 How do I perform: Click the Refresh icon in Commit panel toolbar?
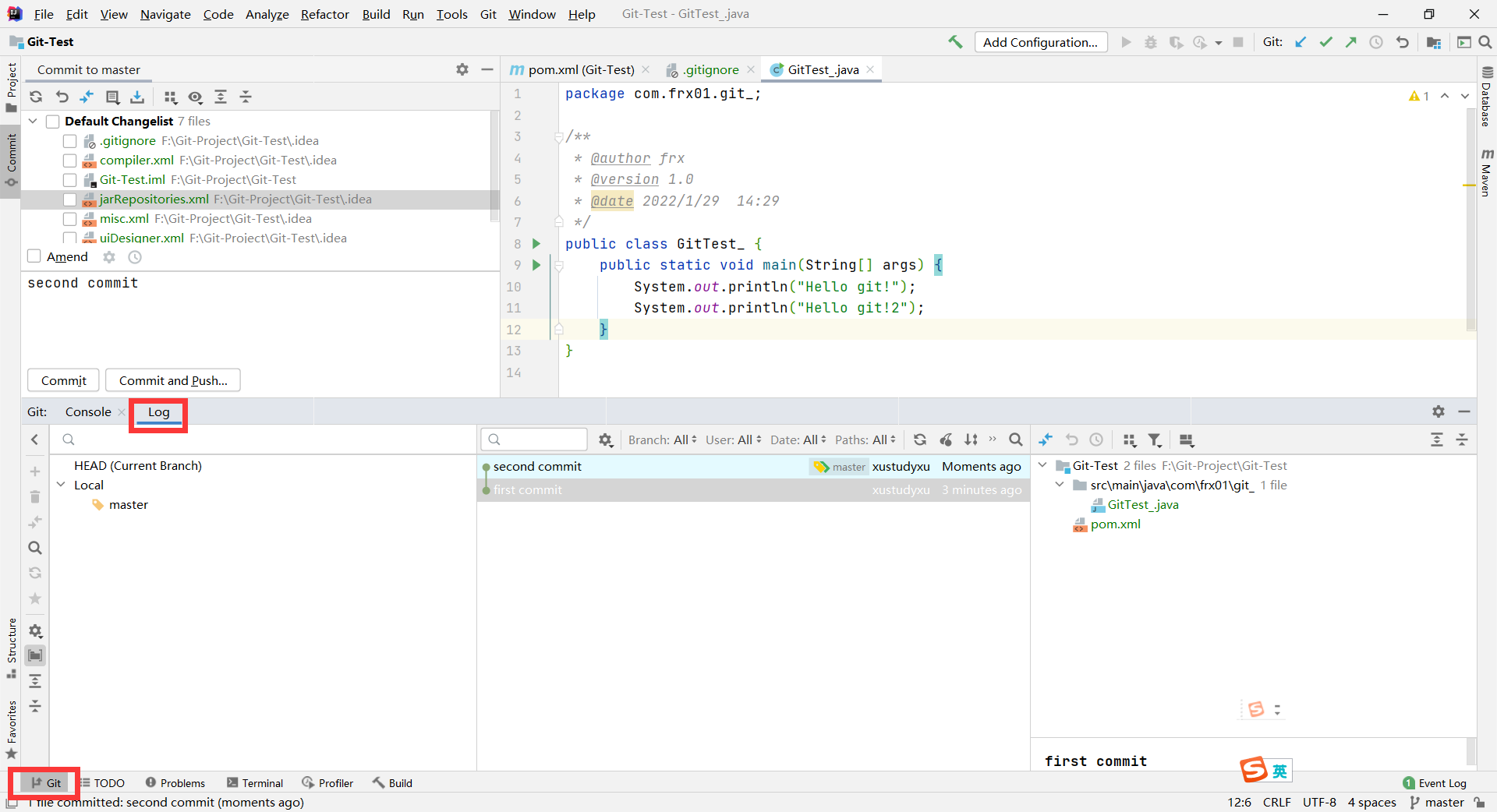pos(36,97)
